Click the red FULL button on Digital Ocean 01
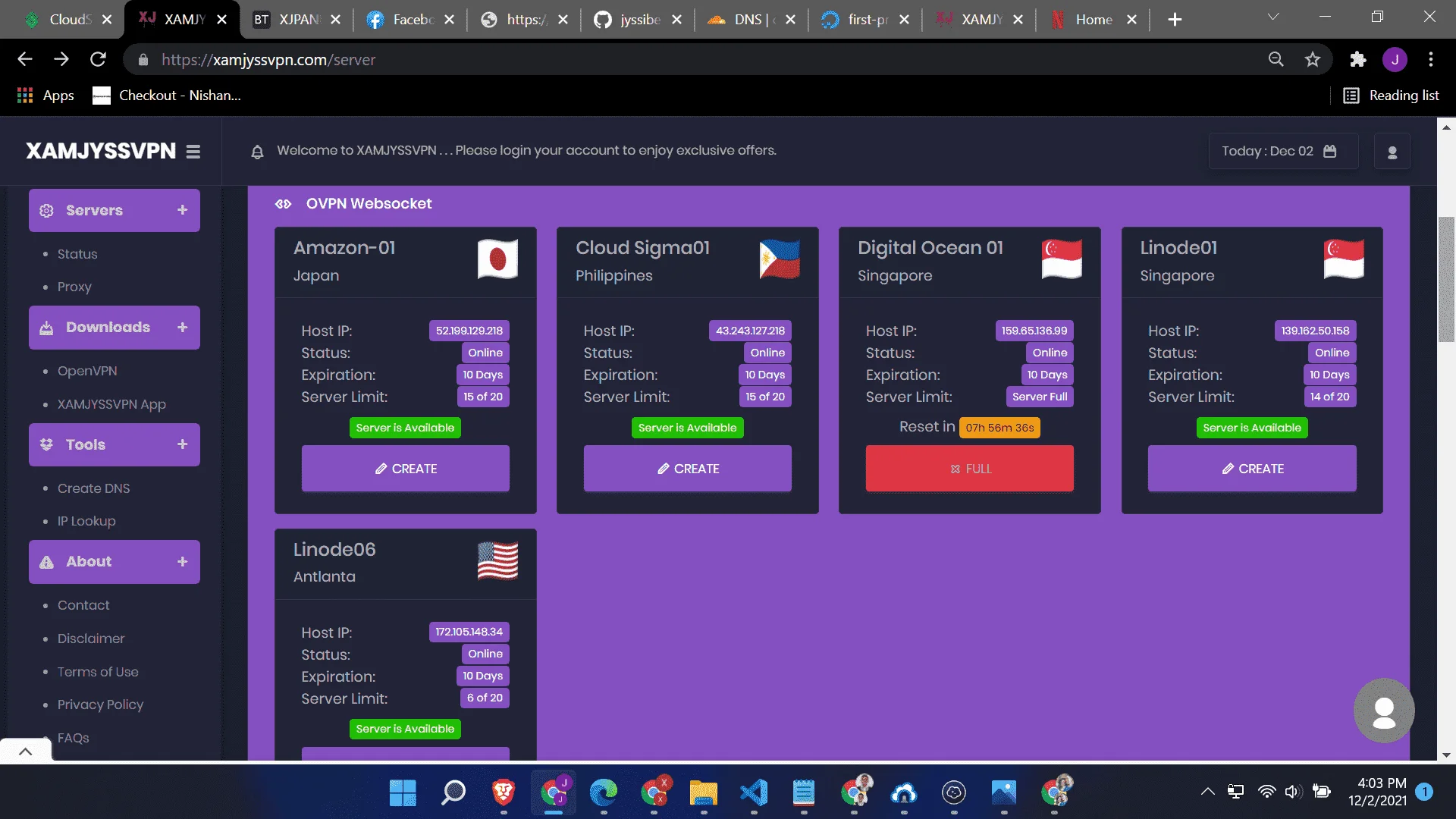 [970, 469]
